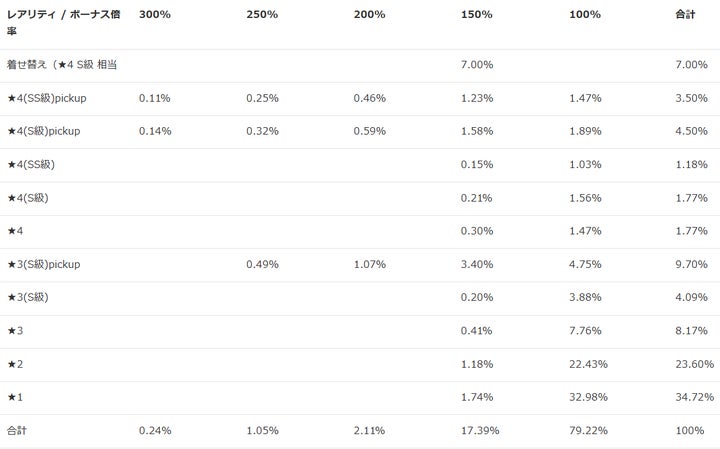The width and height of the screenshot is (720, 449).
Task: Click the 0.11% cell under 300%
Action: tap(155, 98)
